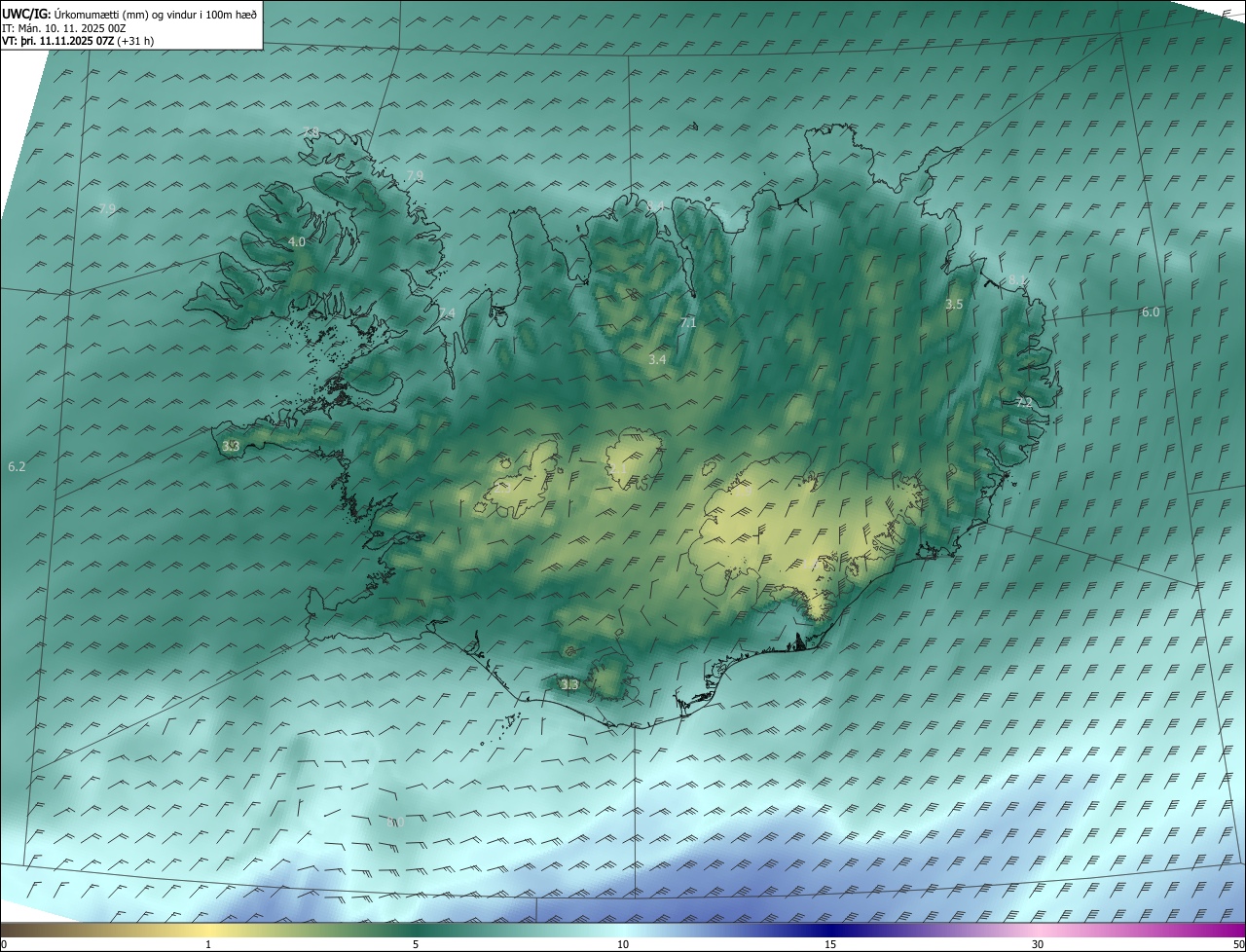This screenshot has height=952, width=1246.
Task: Click the 6.2 value label on the map
Action: pyautogui.click(x=17, y=467)
